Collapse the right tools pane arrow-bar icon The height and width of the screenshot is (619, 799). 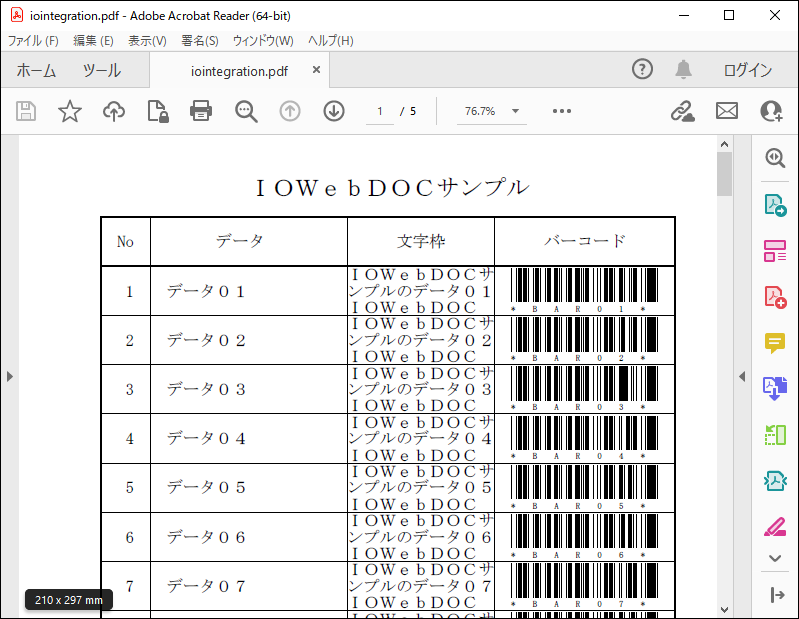(x=777, y=595)
